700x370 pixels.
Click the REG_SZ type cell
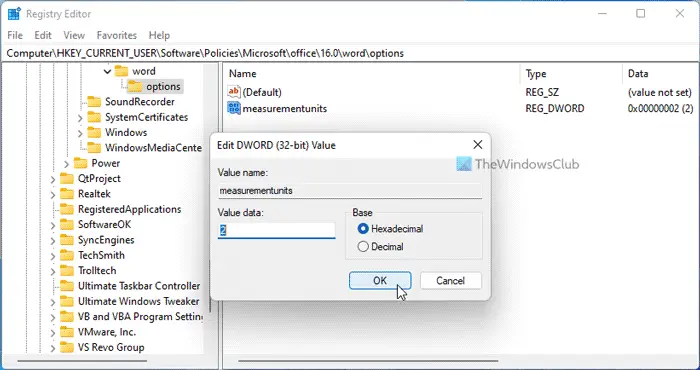click(x=542, y=92)
